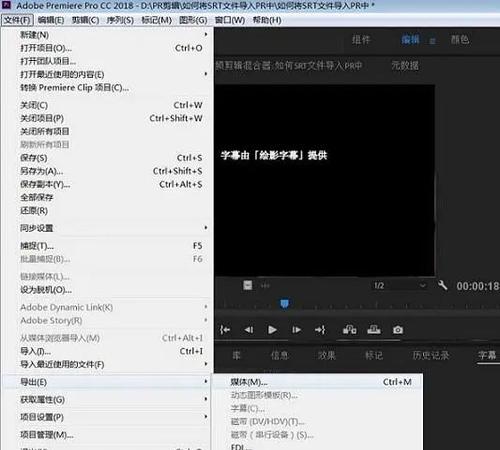Open the 1/2 playback resolution dropdown
500x450 pixels.
click(x=399, y=286)
